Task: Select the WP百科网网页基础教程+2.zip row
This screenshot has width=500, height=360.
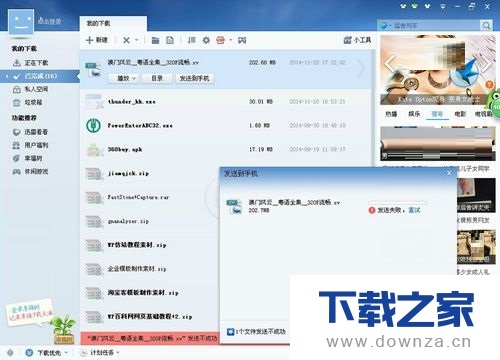Action: point(150,317)
